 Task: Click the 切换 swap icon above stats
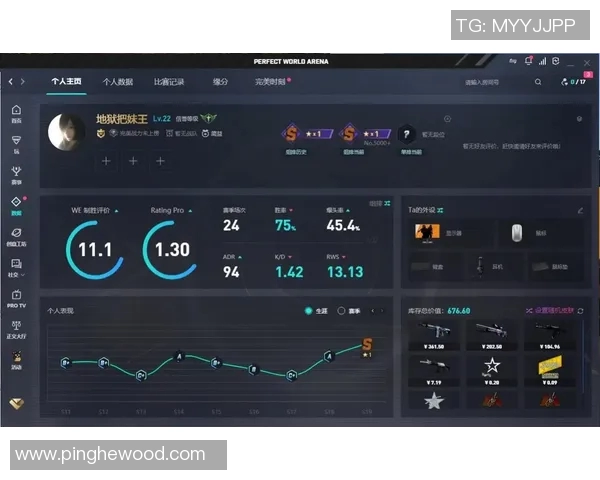pyautogui.click(x=387, y=203)
